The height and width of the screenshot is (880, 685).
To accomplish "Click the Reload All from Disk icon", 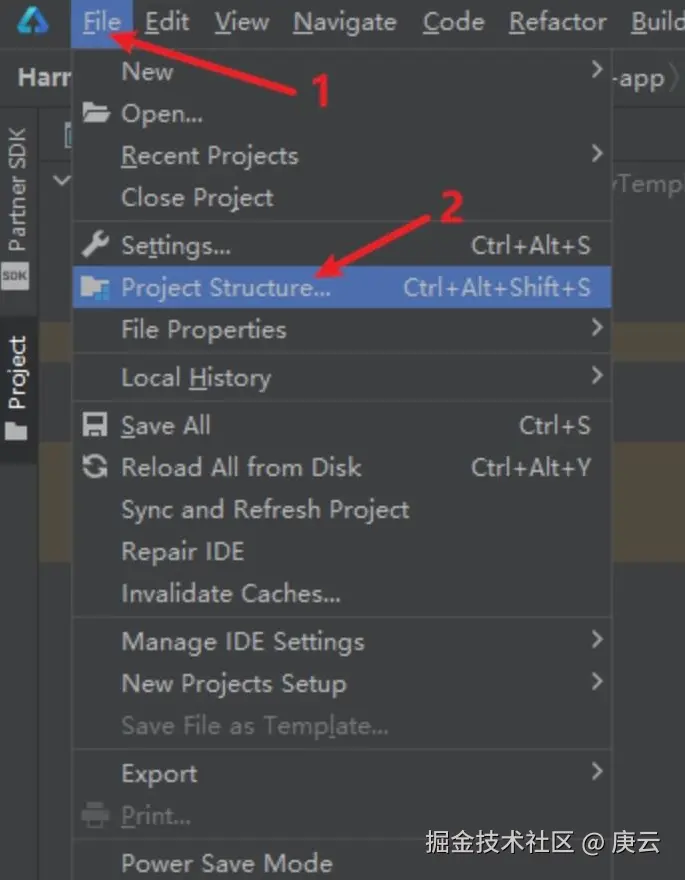I will pyautogui.click(x=95, y=467).
